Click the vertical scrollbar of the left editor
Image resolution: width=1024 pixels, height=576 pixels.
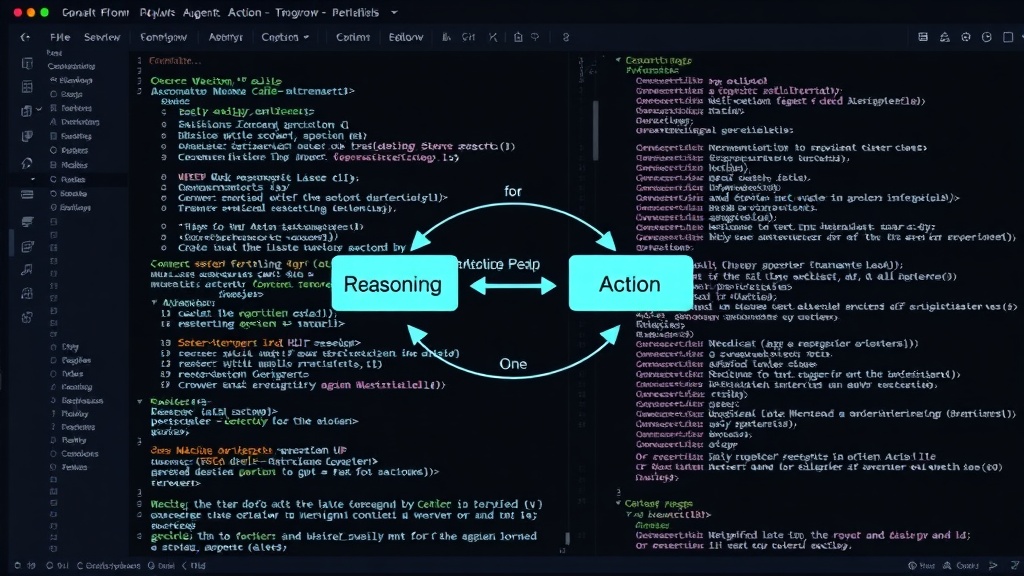[595, 131]
